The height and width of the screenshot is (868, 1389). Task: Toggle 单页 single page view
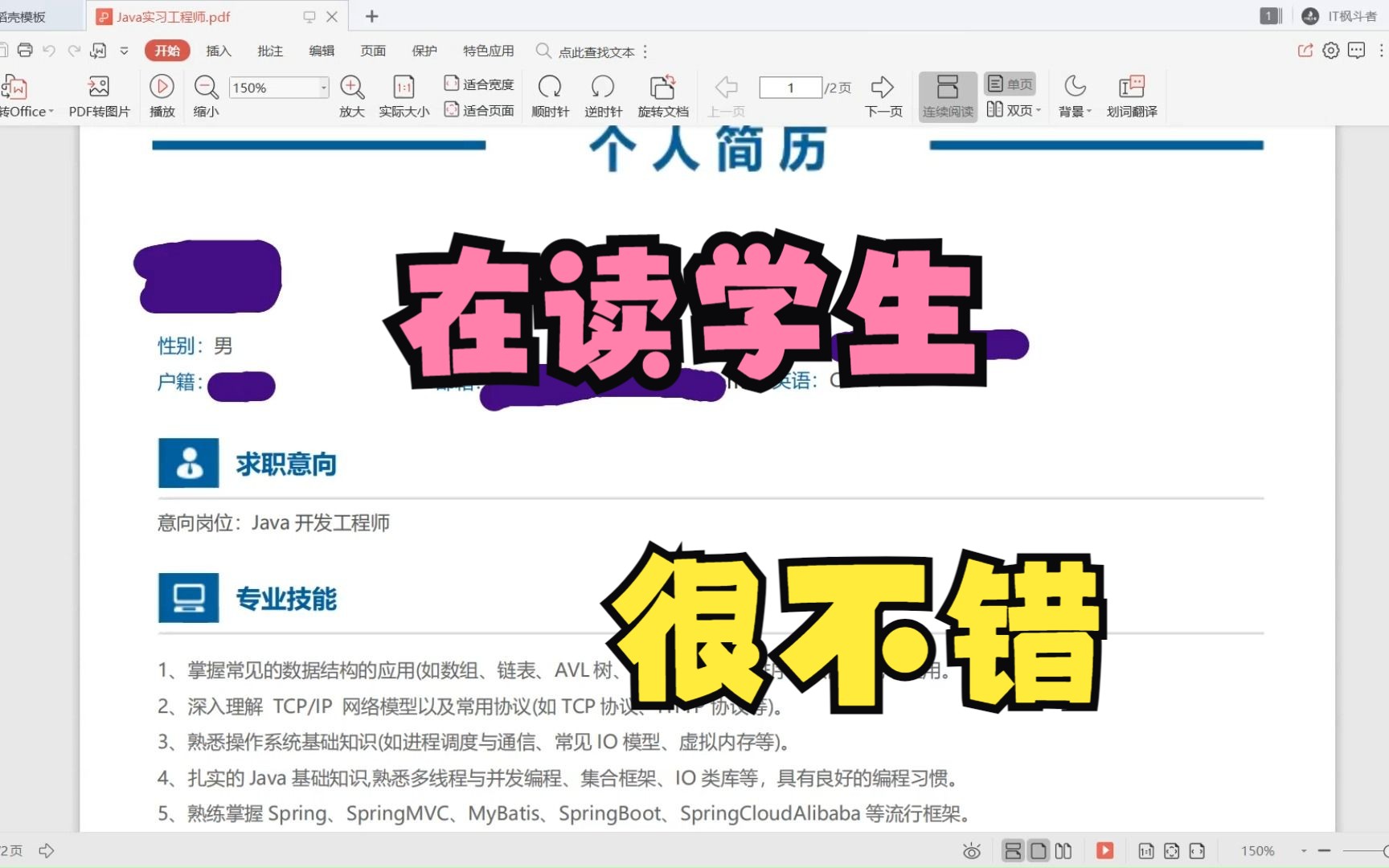click(x=1010, y=84)
